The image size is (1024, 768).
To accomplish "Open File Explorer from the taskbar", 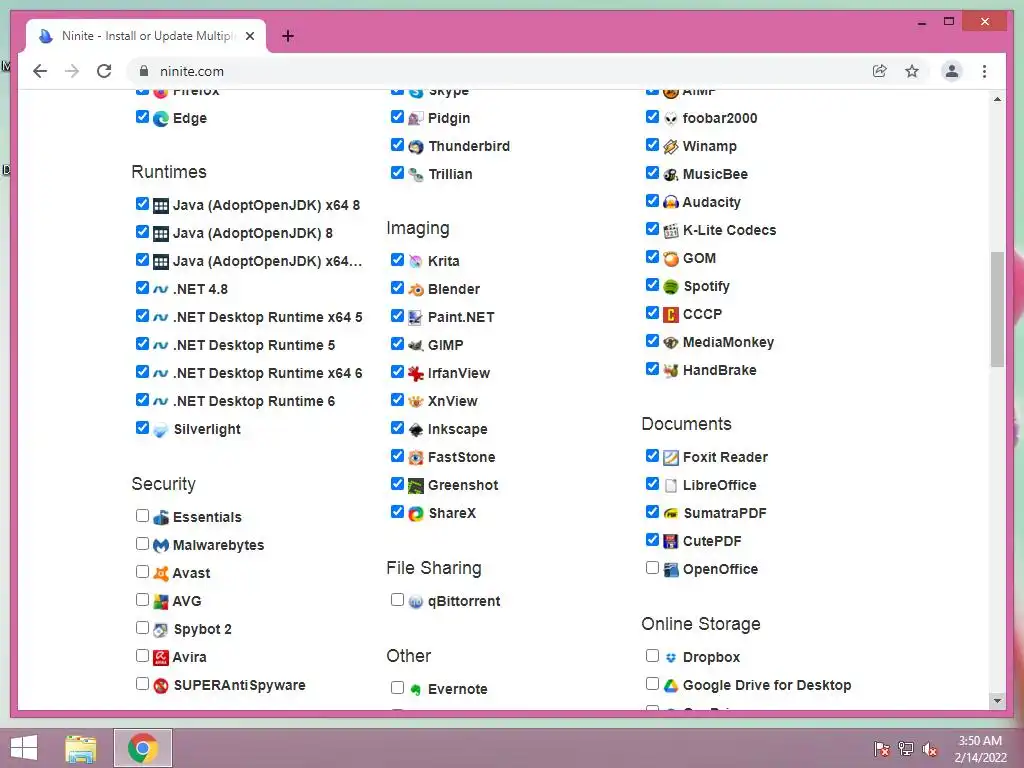I will pos(81,748).
